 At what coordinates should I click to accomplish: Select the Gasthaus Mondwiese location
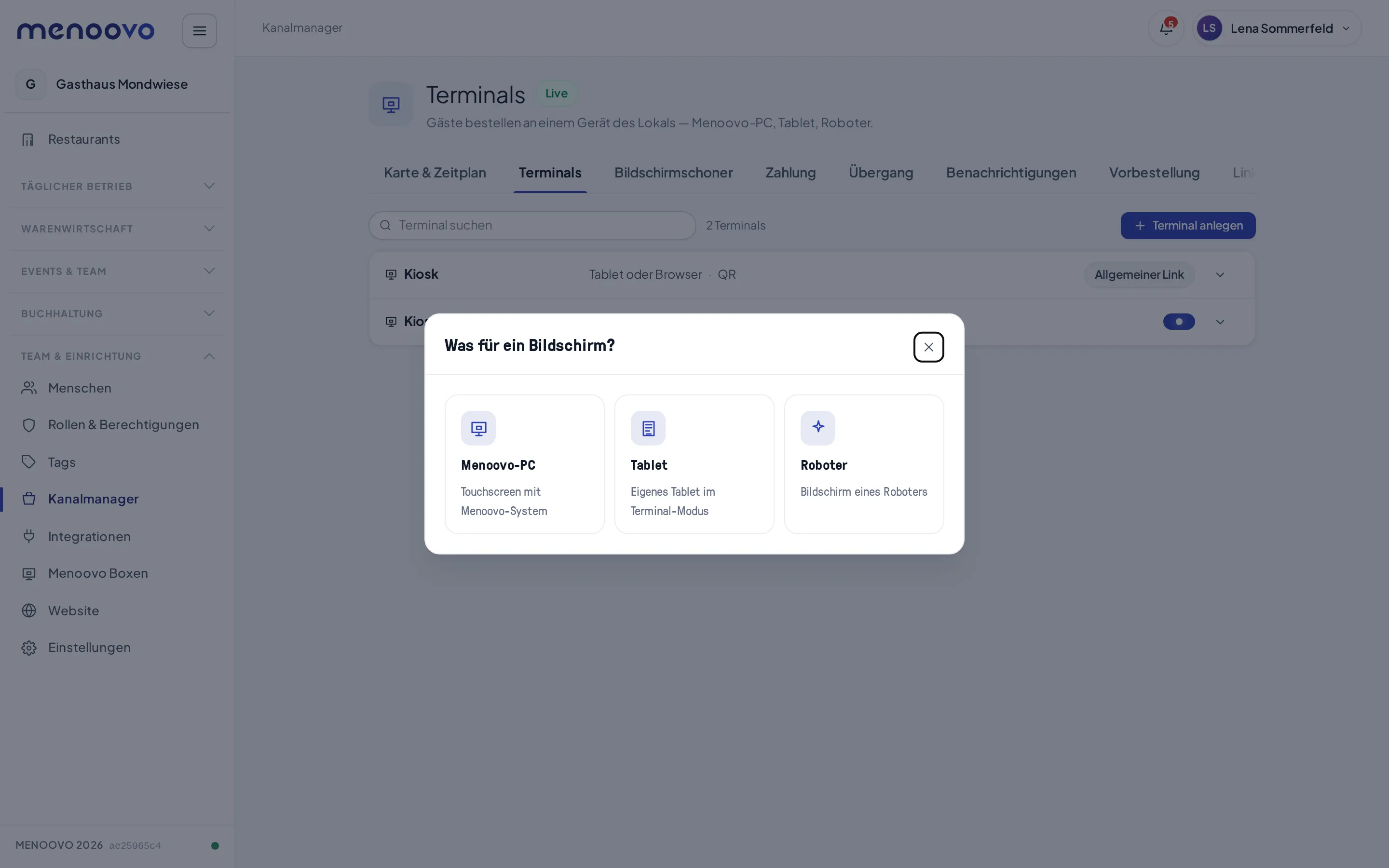(117, 84)
